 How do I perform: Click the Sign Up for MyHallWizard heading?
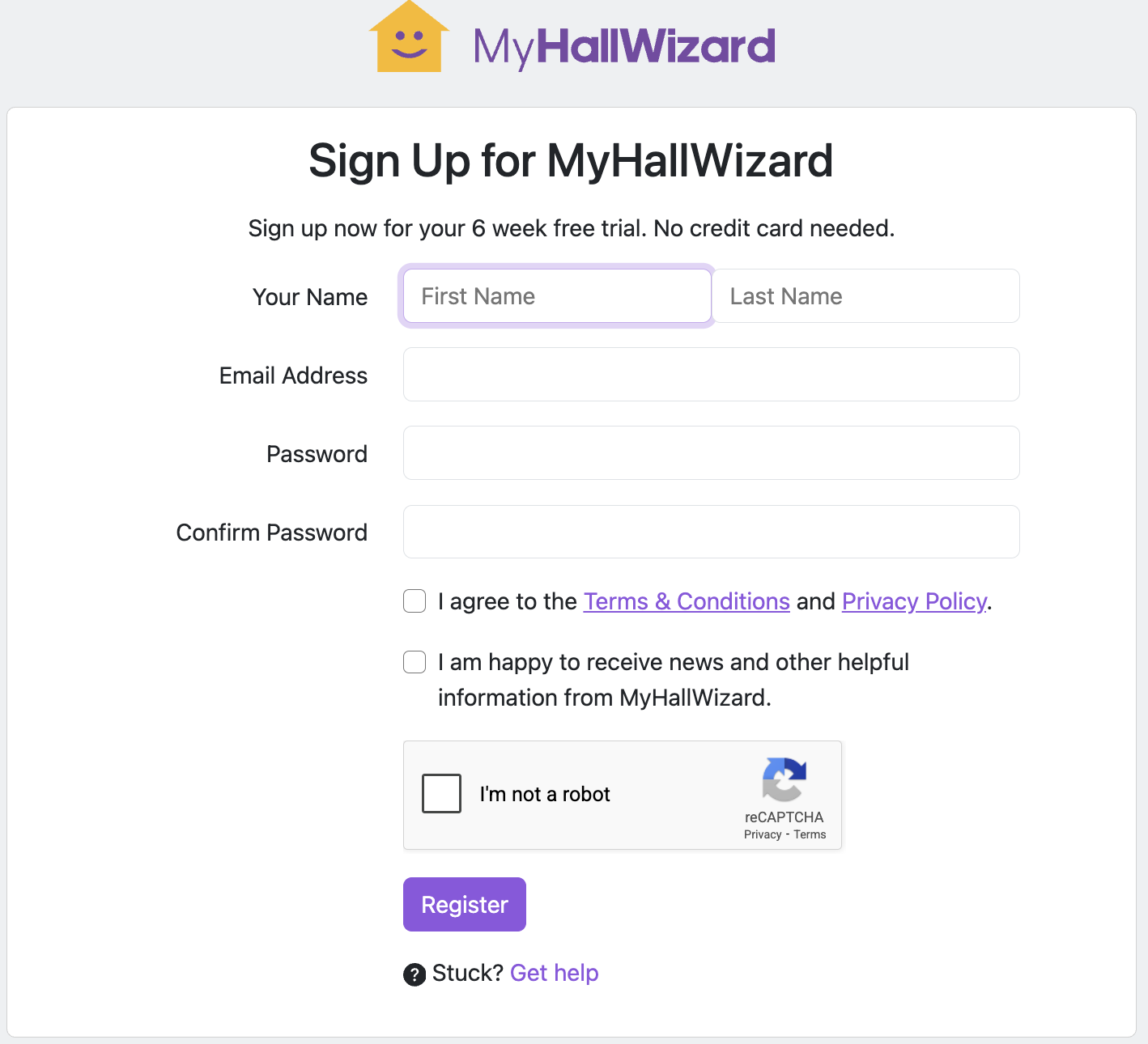click(x=571, y=160)
